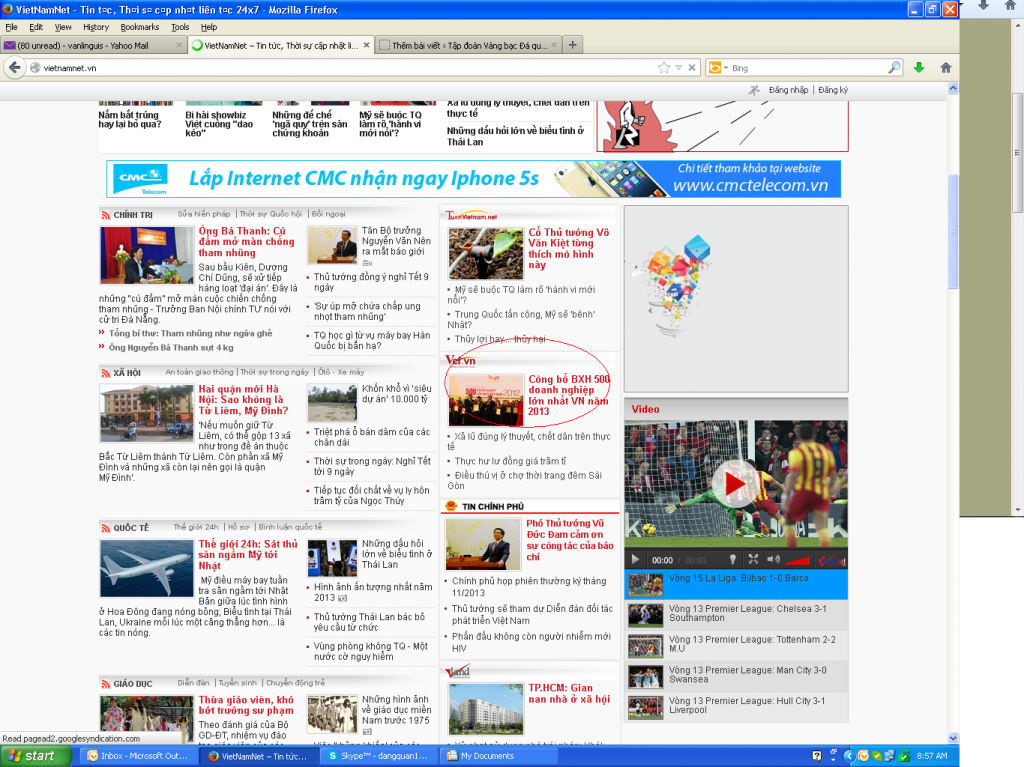Click the RSS icon next to GIÁO DỤC
The width and height of the screenshot is (1024, 767).
[x=105, y=683]
